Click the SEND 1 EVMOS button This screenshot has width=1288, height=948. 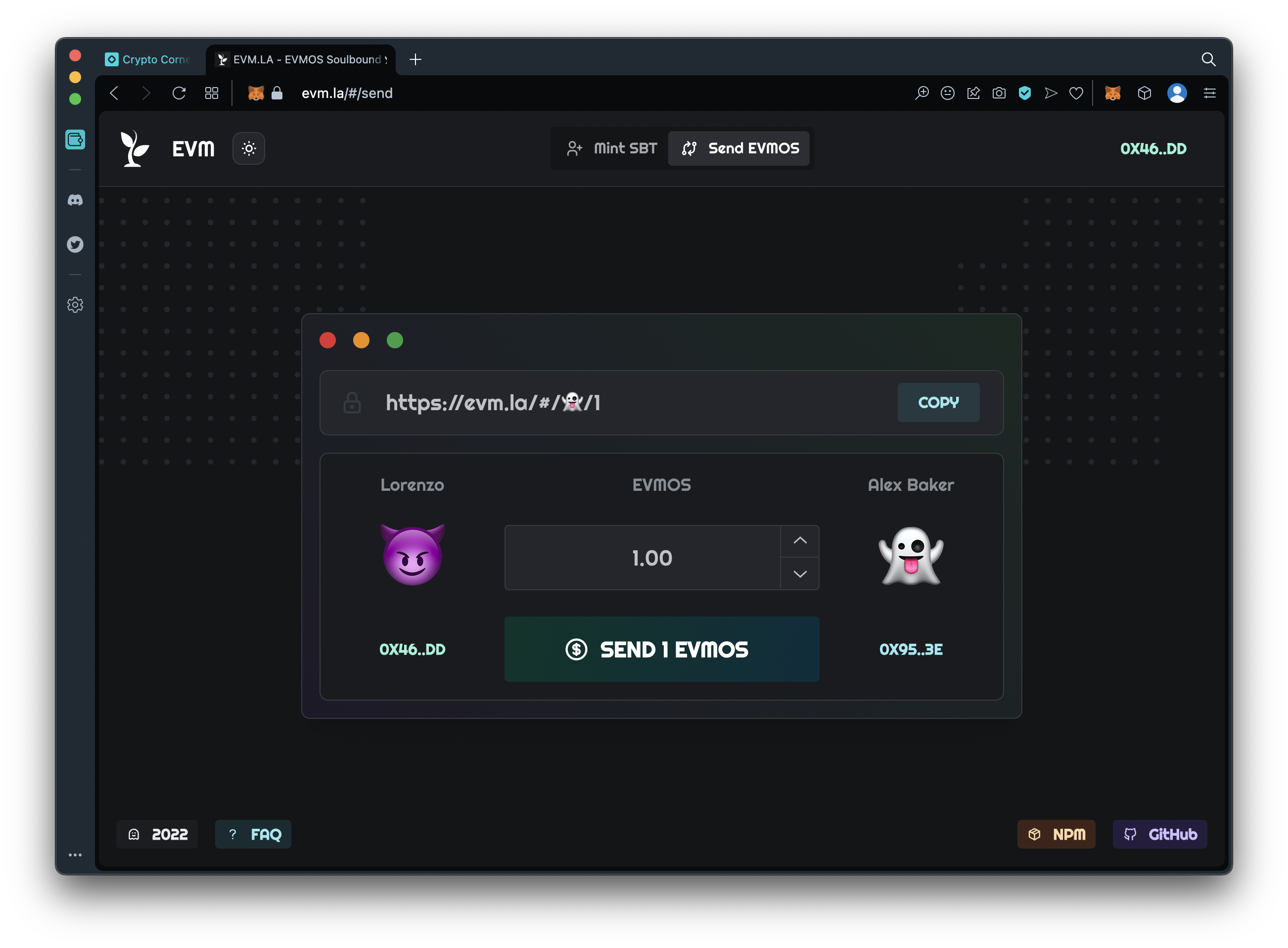(x=661, y=649)
